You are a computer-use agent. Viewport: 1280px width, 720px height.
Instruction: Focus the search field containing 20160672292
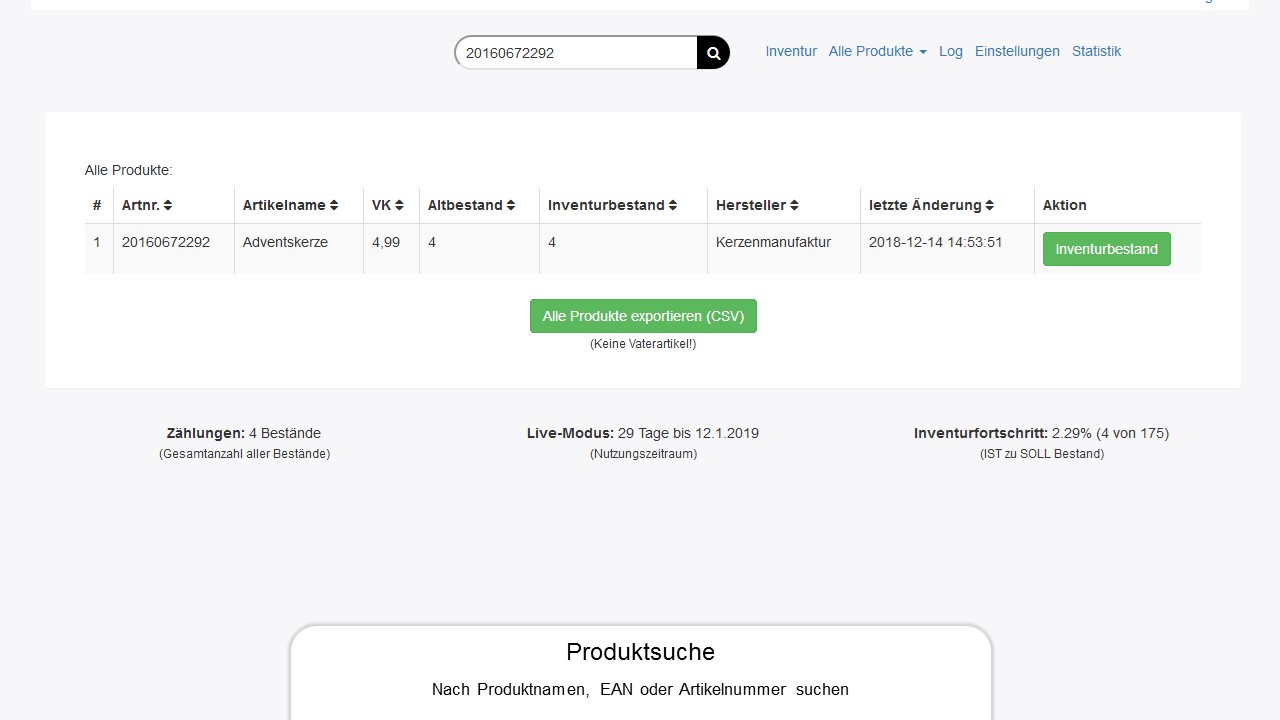coord(576,53)
